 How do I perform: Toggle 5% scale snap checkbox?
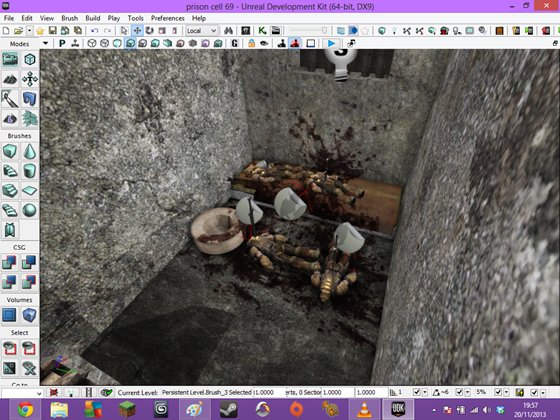[x=498, y=392]
